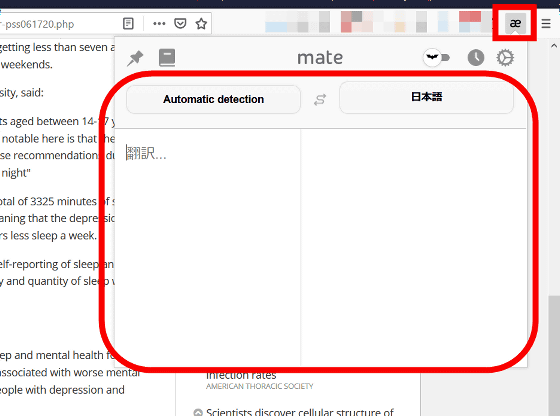Save page to Pocket
Image resolution: width=560 pixels, height=416 pixels.
pyautogui.click(x=180, y=24)
